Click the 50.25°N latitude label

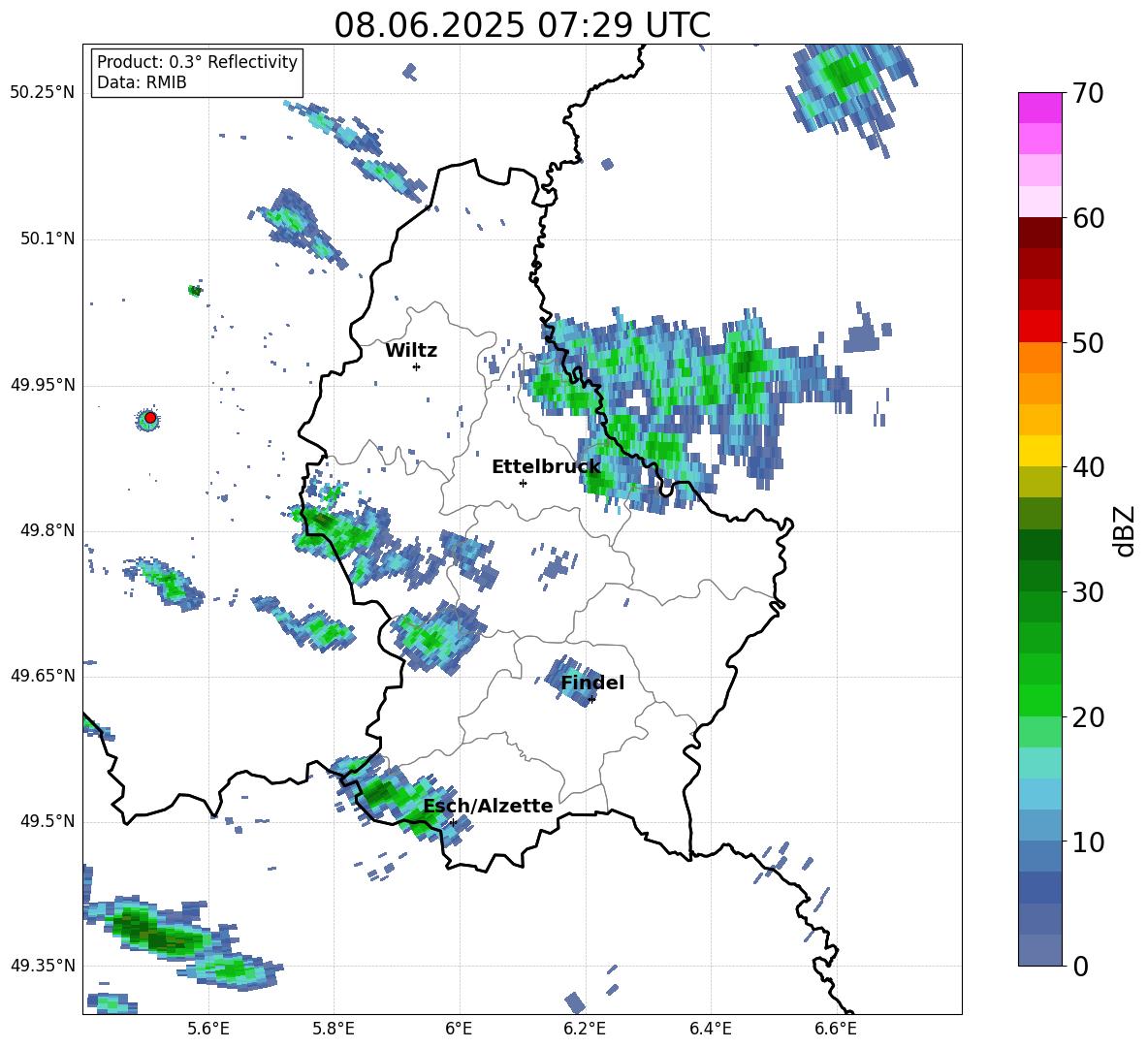[x=43, y=93]
